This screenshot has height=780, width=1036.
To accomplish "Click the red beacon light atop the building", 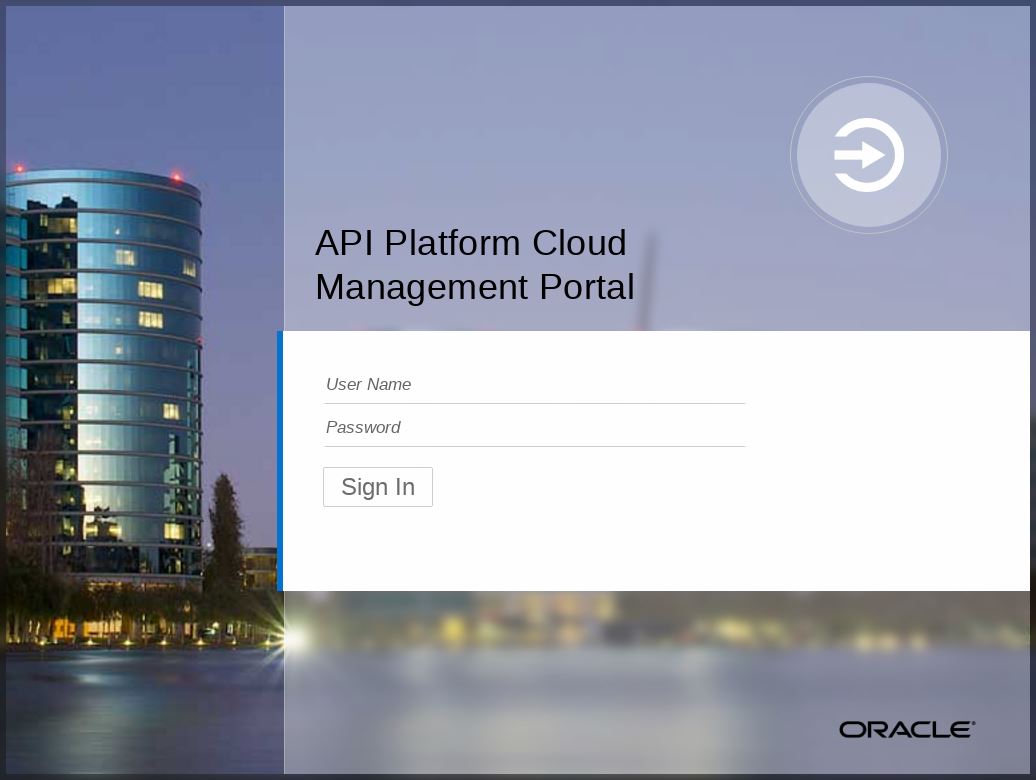I will [176, 178].
